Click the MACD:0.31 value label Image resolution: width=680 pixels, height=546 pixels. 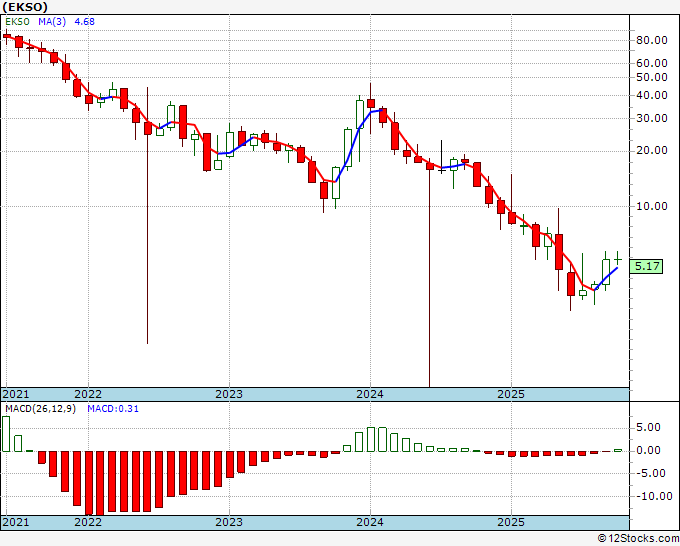113,409
